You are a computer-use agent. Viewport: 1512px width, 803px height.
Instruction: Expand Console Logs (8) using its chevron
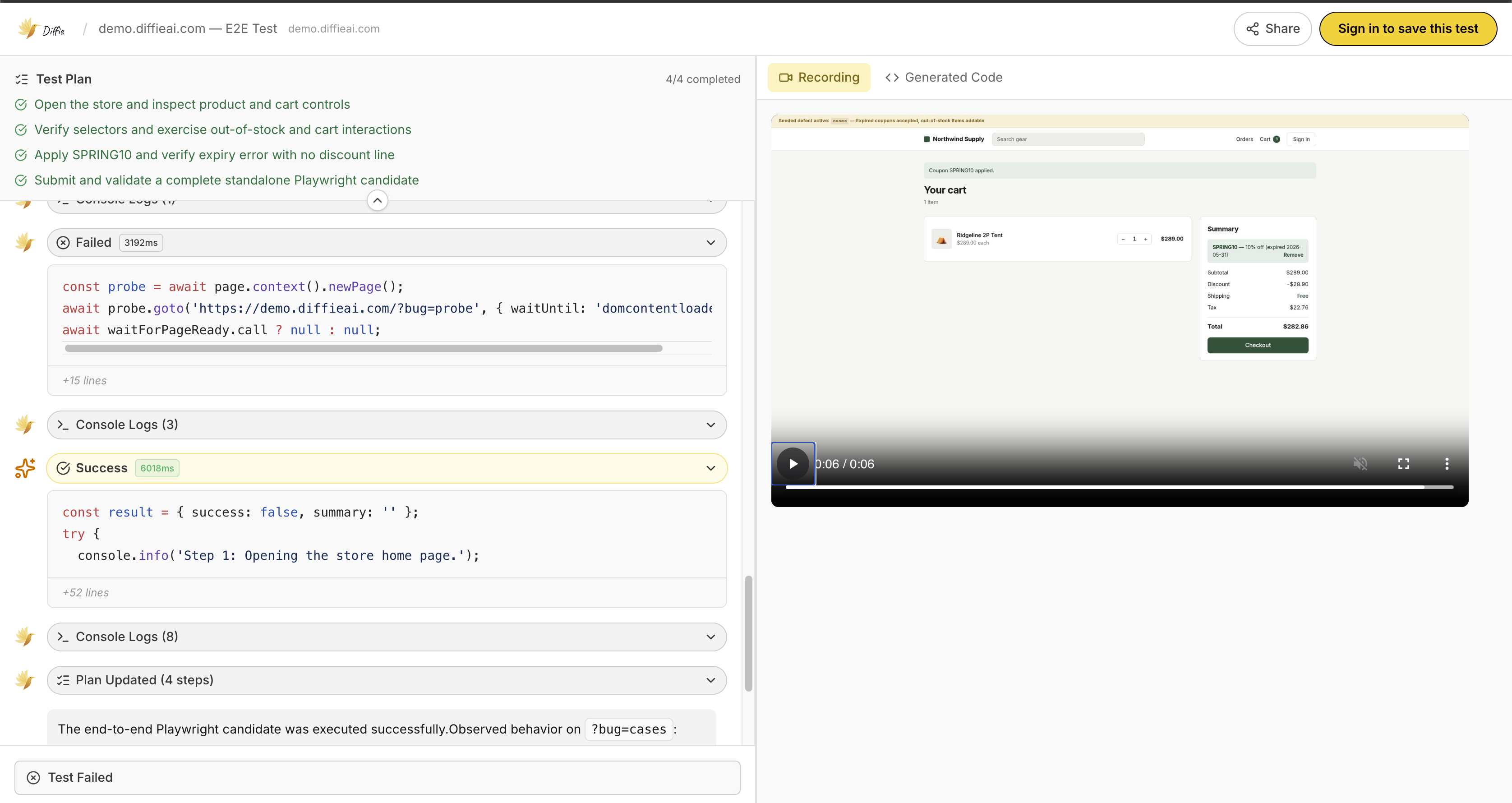711,637
